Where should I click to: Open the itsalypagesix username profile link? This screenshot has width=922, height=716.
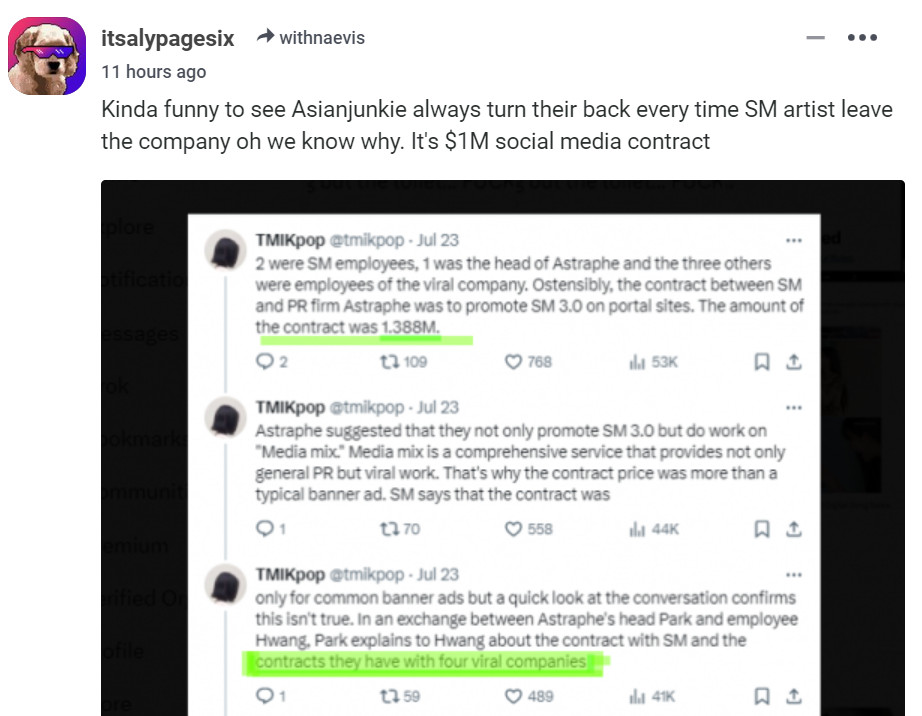coord(168,38)
